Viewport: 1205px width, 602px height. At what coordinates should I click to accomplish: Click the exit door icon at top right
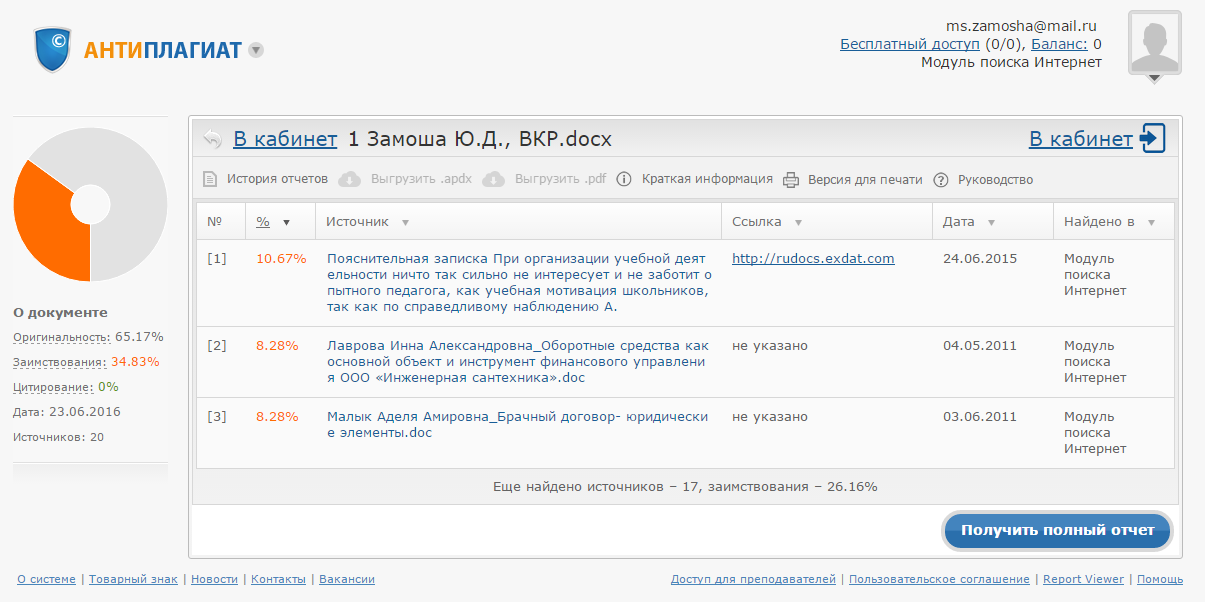pyautogui.click(x=1153, y=139)
